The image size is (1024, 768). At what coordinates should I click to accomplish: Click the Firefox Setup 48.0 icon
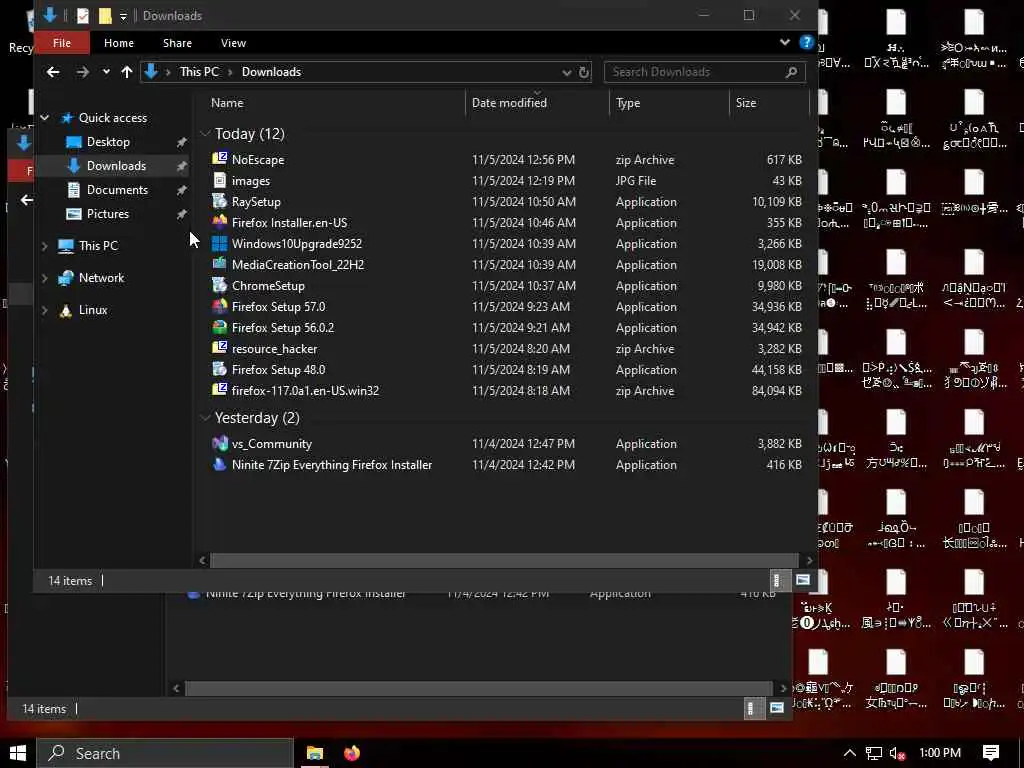(x=219, y=369)
